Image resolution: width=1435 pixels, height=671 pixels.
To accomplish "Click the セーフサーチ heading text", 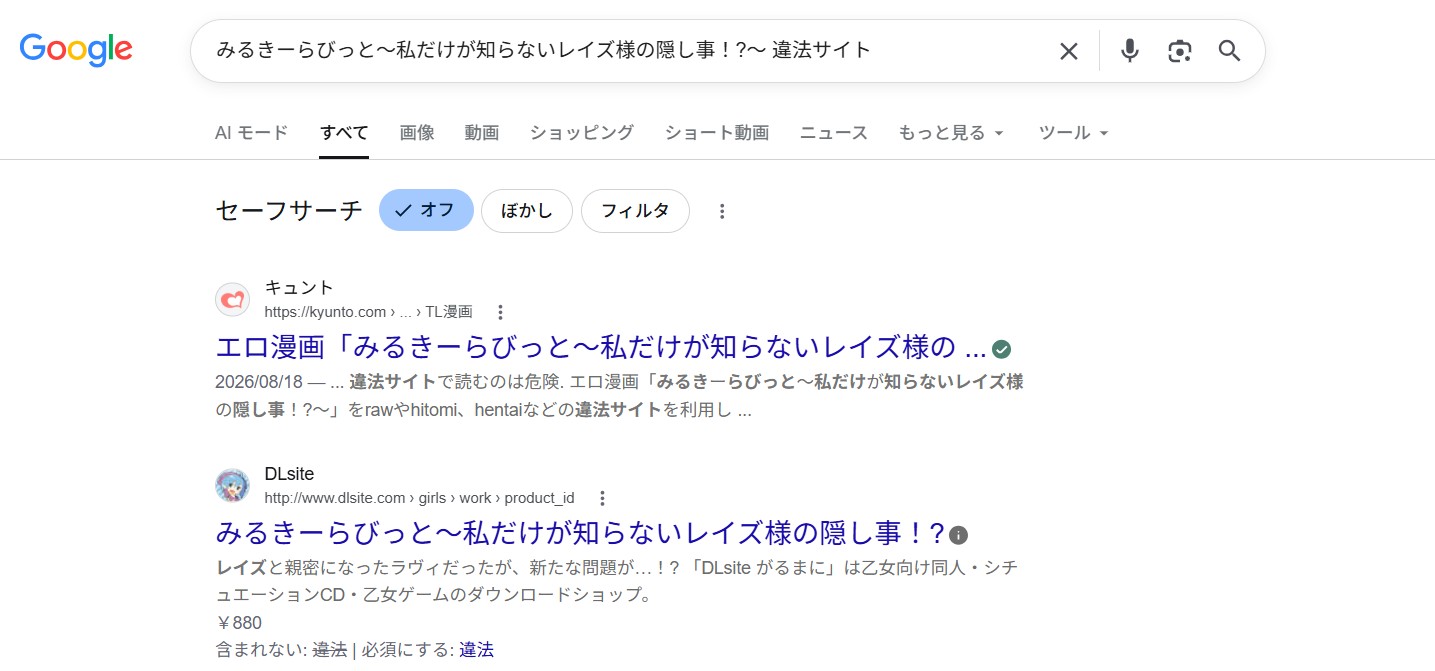I will pos(289,211).
